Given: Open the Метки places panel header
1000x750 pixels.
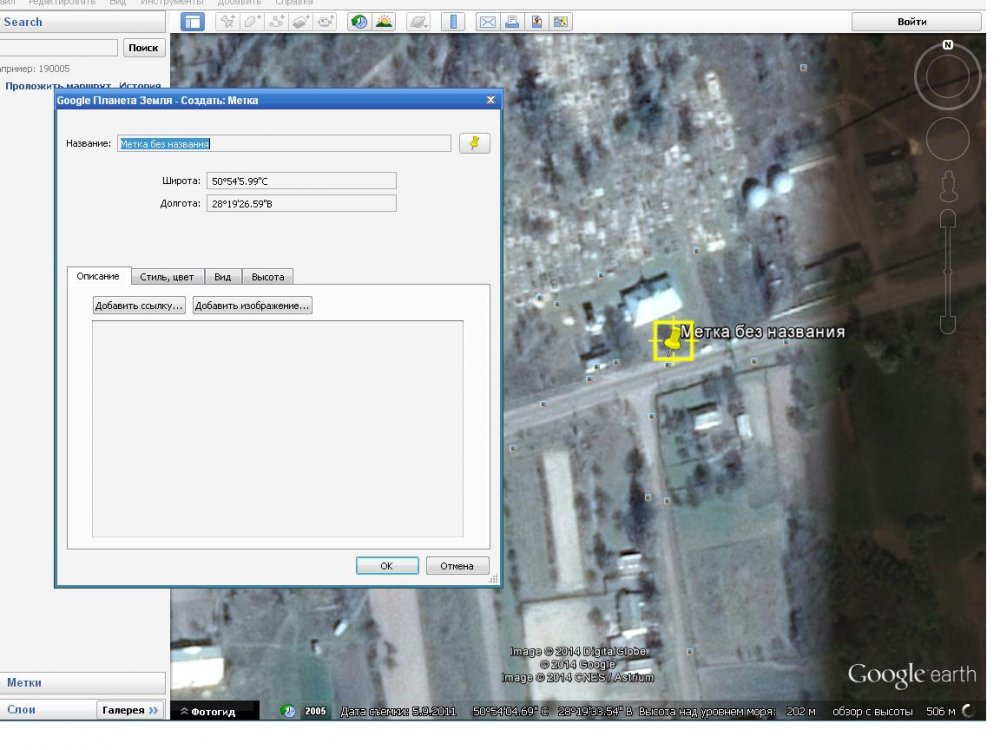Looking at the screenshot, I should coord(83,682).
